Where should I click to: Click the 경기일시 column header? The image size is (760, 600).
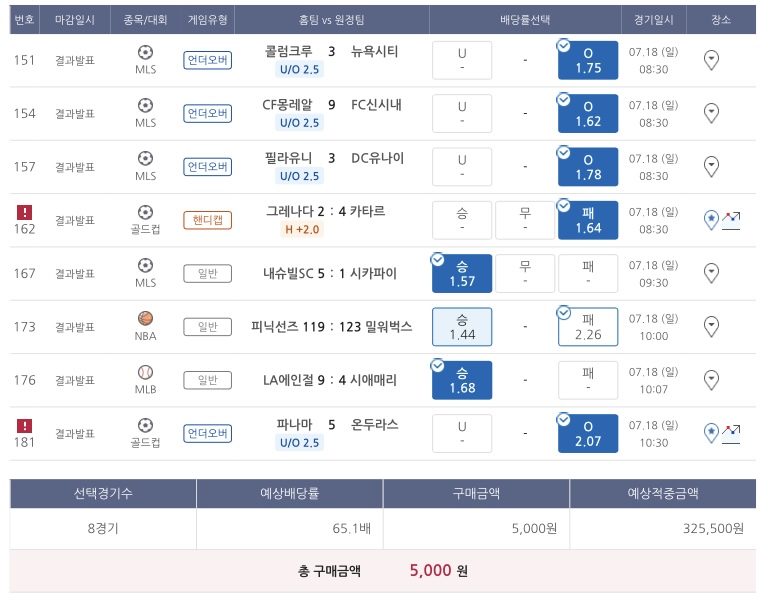(654, 20)
